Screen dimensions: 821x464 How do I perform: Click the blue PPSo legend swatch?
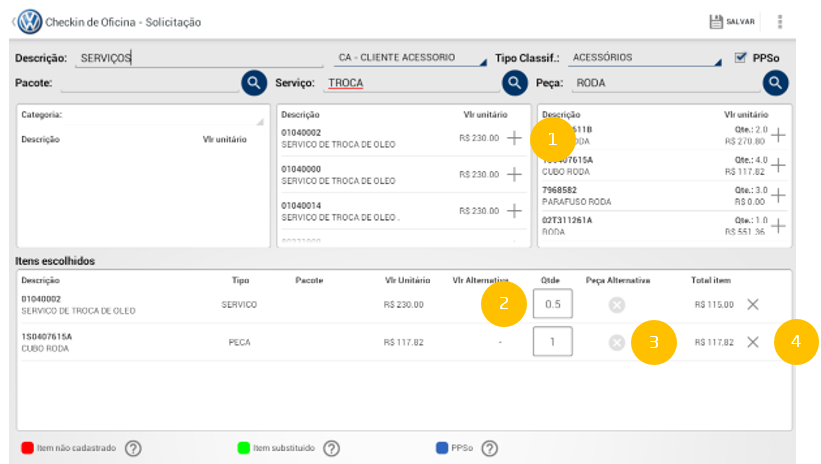click(x=442, y=448)
